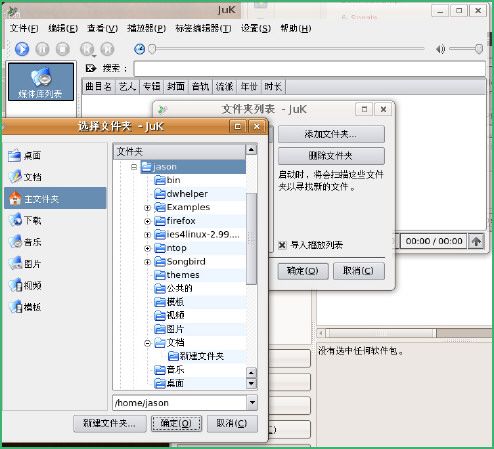
Task: Click the folder tree vertical scrollbar thumb
Action: pyautogui.click(x=251, y=238)
